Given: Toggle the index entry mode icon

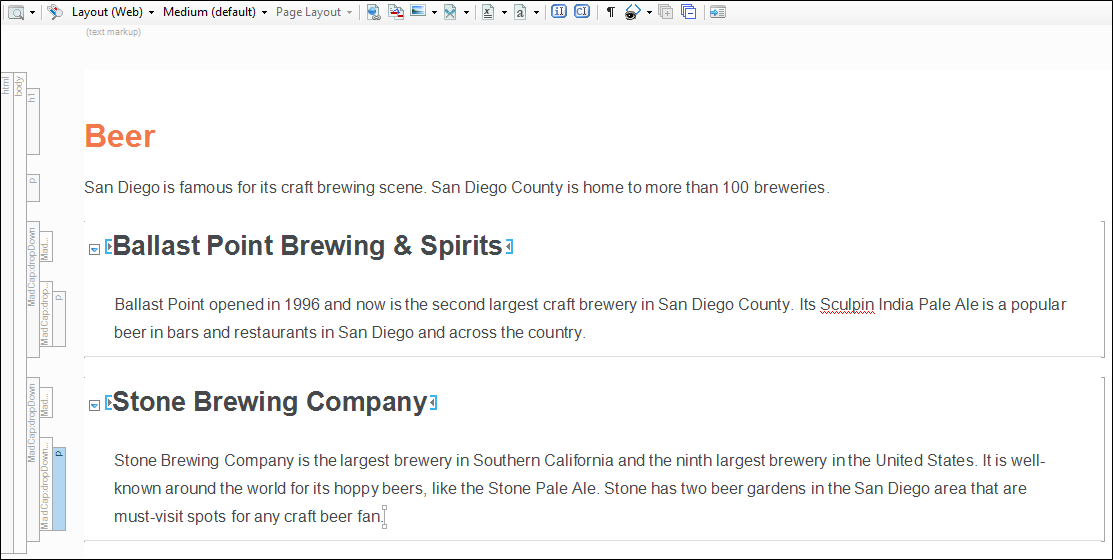Looking at the screenshot, I should click(559, 11).
